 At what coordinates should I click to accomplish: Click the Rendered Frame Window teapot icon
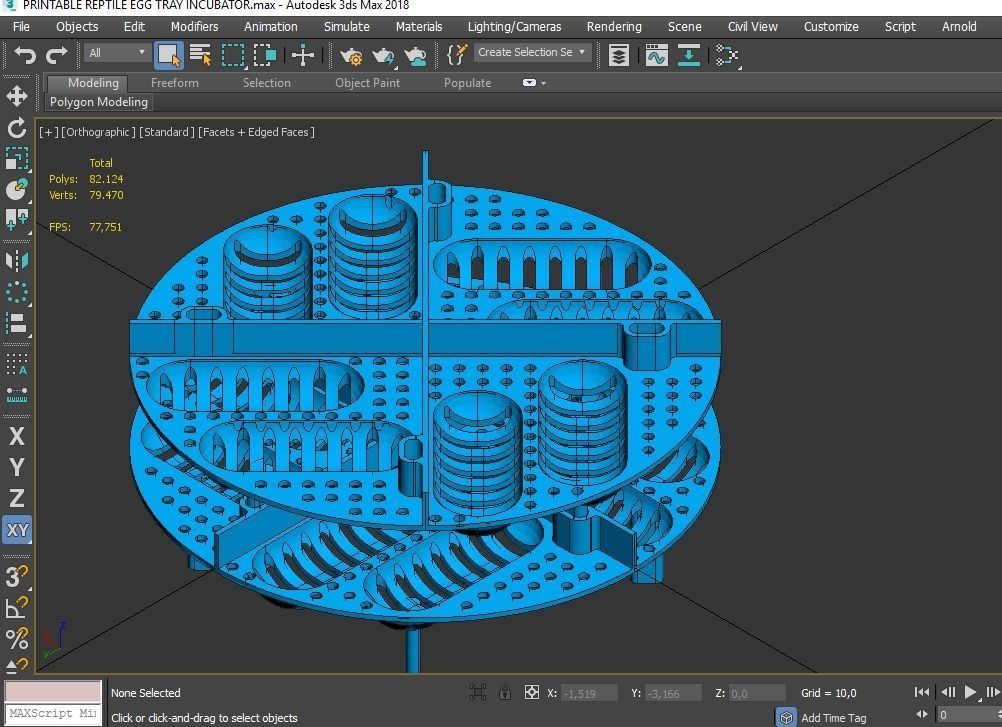[383, 56]
